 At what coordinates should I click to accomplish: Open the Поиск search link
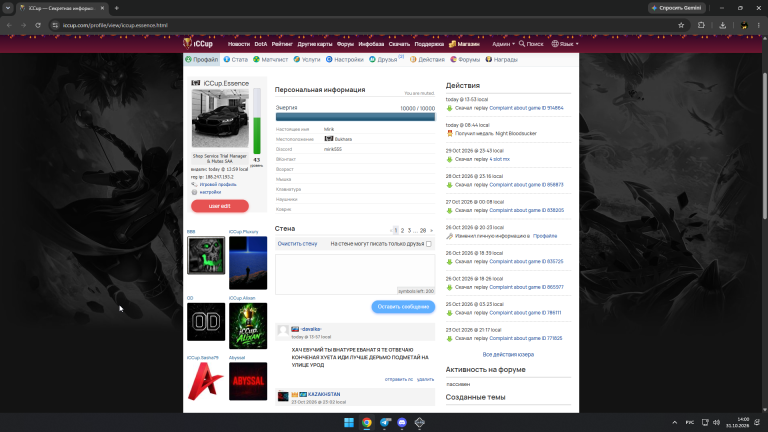coord(531,44)
